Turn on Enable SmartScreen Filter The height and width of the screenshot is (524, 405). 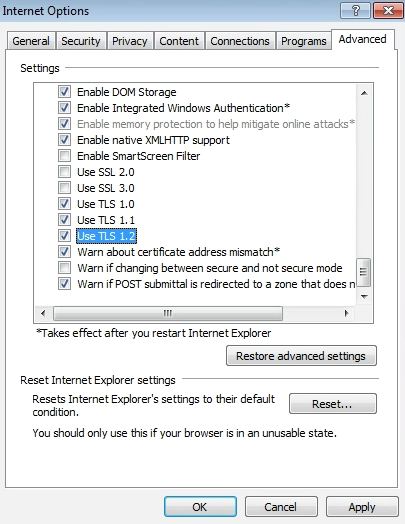click(x=64, y=156)
